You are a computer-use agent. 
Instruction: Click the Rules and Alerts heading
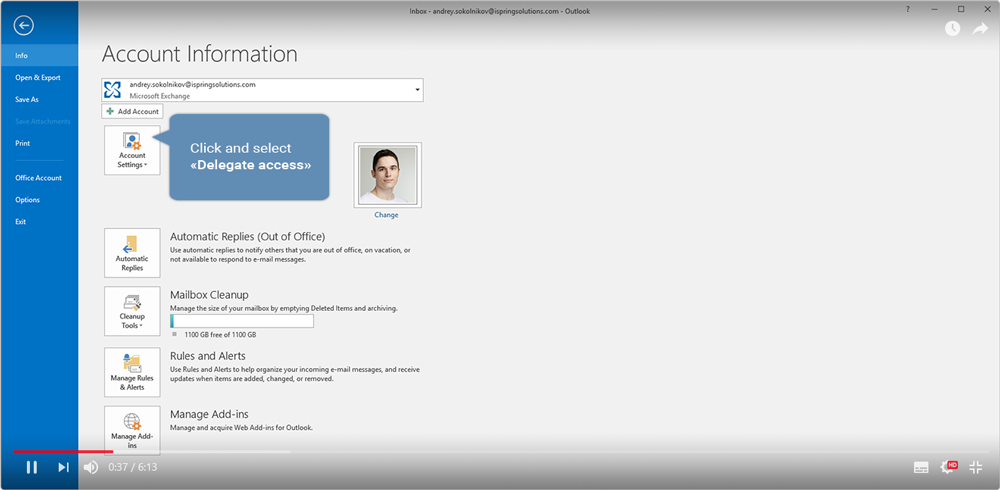tap(208, 355)
